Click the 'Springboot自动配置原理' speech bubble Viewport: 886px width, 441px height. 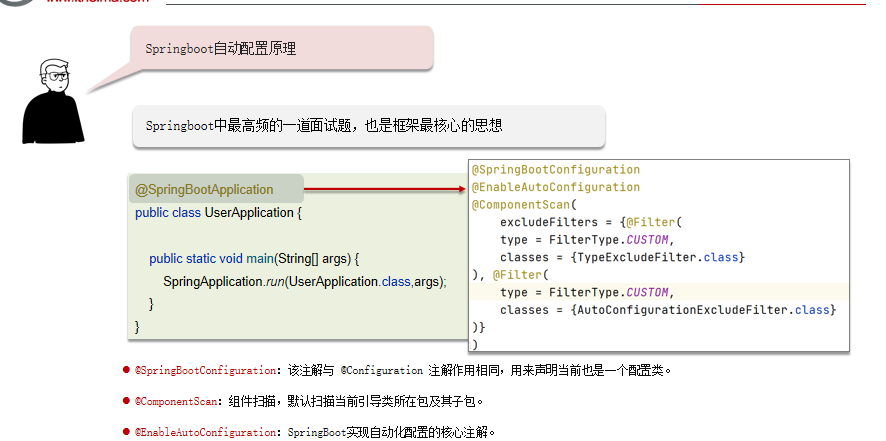pyautogui.click(x=282, y=48)
